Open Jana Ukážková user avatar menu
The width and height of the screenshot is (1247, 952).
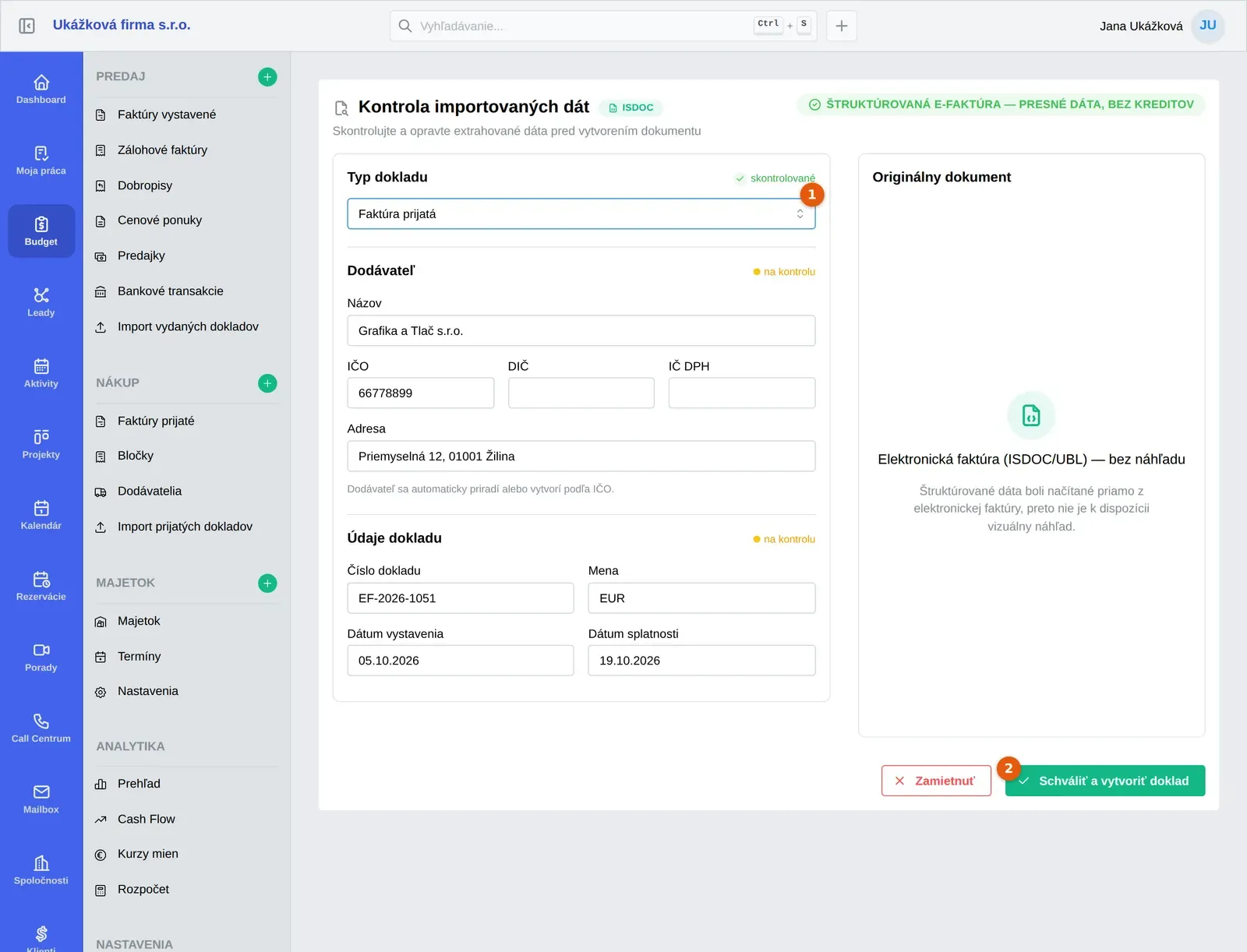pos(1207,26)
